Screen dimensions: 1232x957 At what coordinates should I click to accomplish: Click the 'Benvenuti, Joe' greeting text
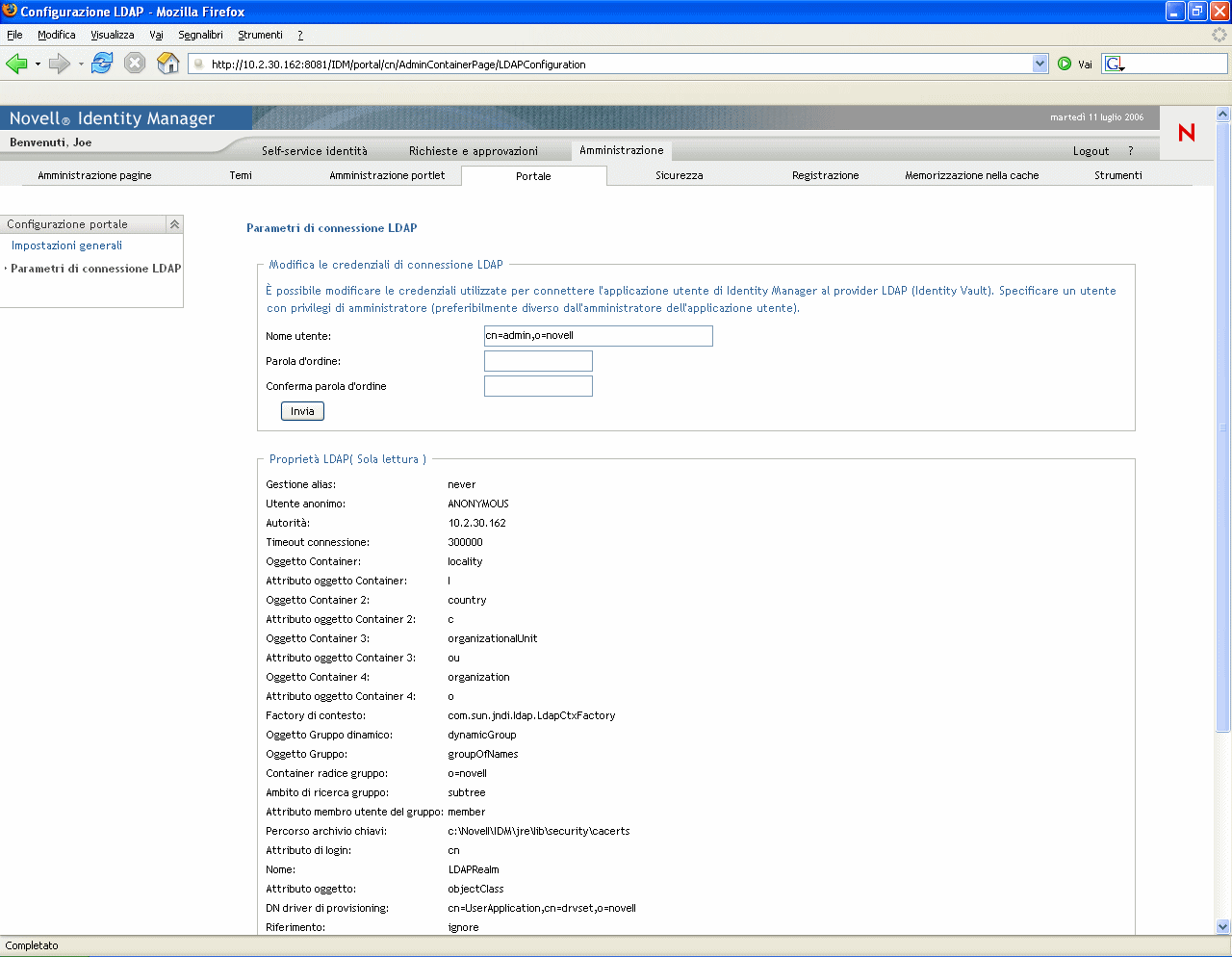(x=51, y=142)
